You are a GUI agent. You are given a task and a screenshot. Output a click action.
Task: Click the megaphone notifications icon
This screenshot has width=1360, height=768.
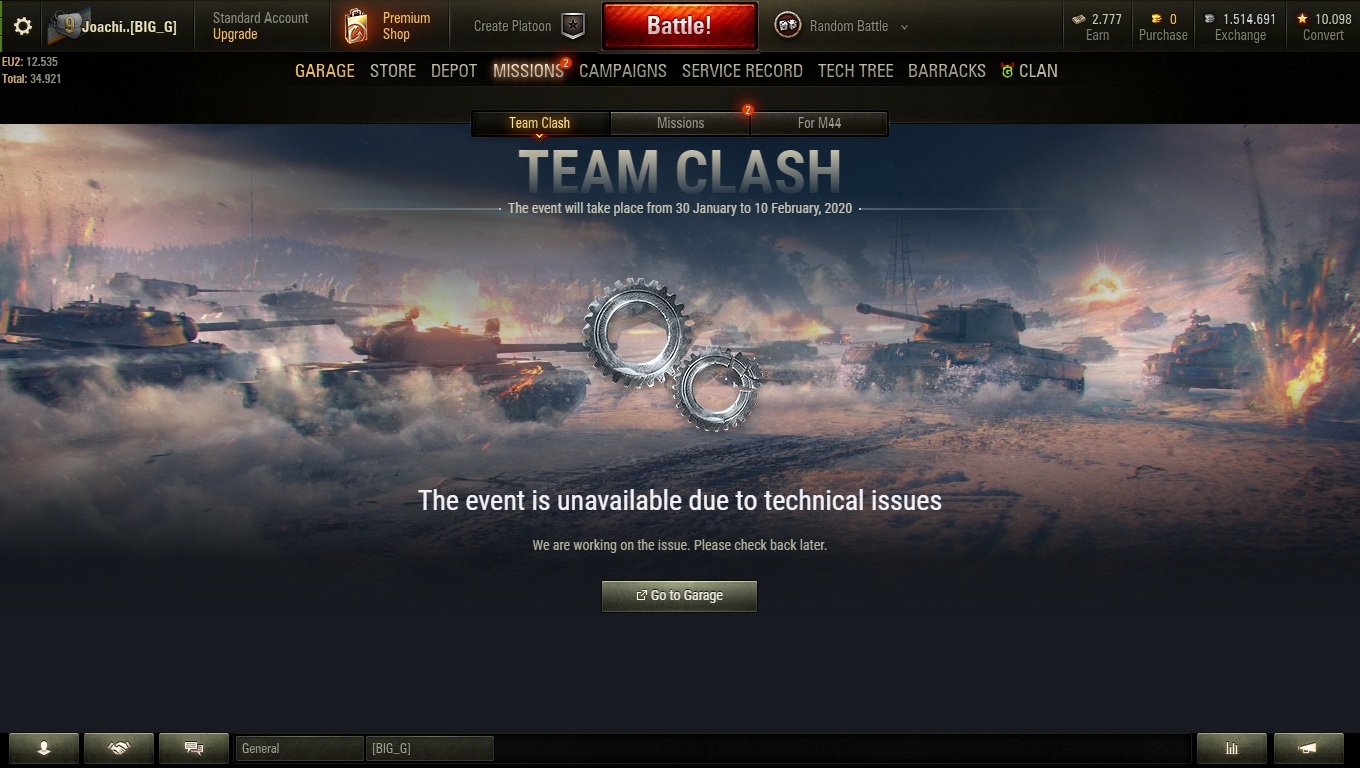(1307, 748)
